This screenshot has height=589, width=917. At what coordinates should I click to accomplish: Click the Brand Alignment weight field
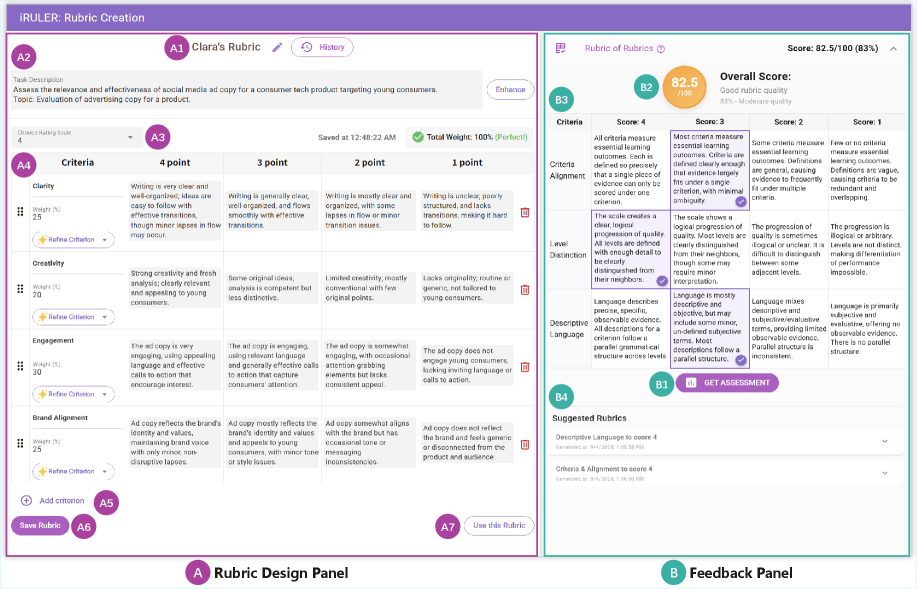[76, 446]
